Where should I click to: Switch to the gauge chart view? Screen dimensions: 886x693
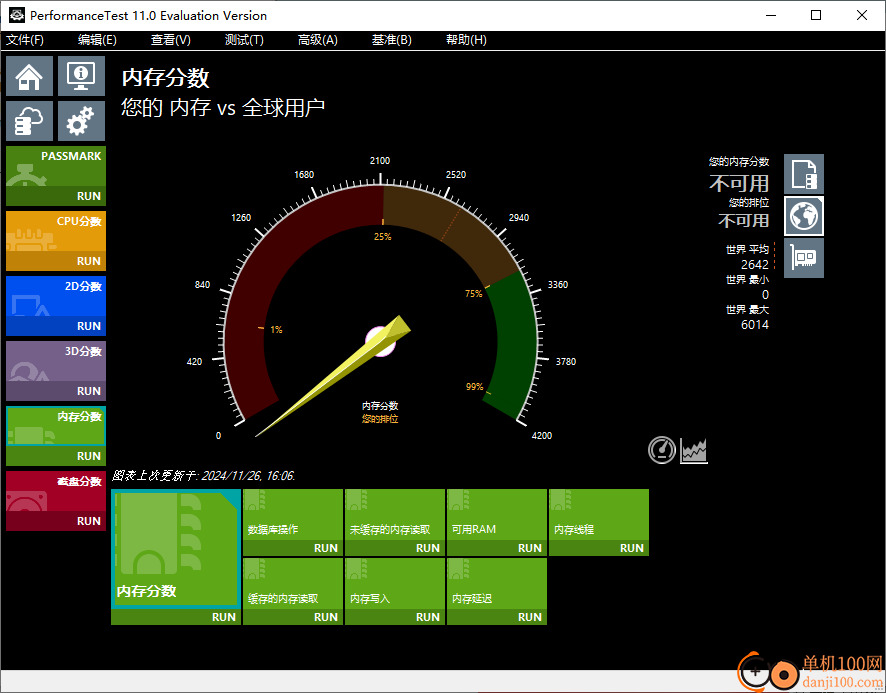(x=662, y=450)
